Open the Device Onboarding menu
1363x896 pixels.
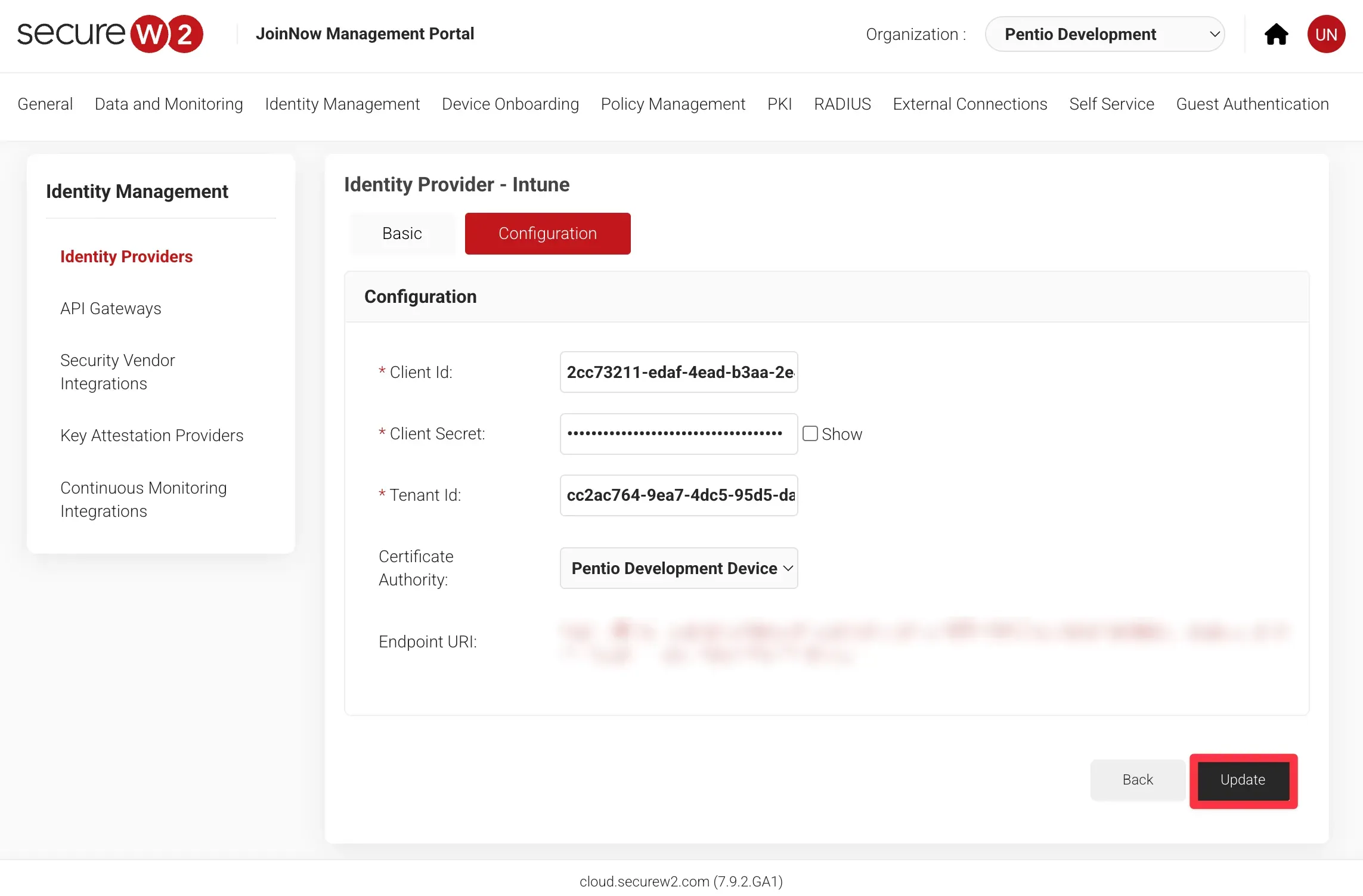coord(510,104)
